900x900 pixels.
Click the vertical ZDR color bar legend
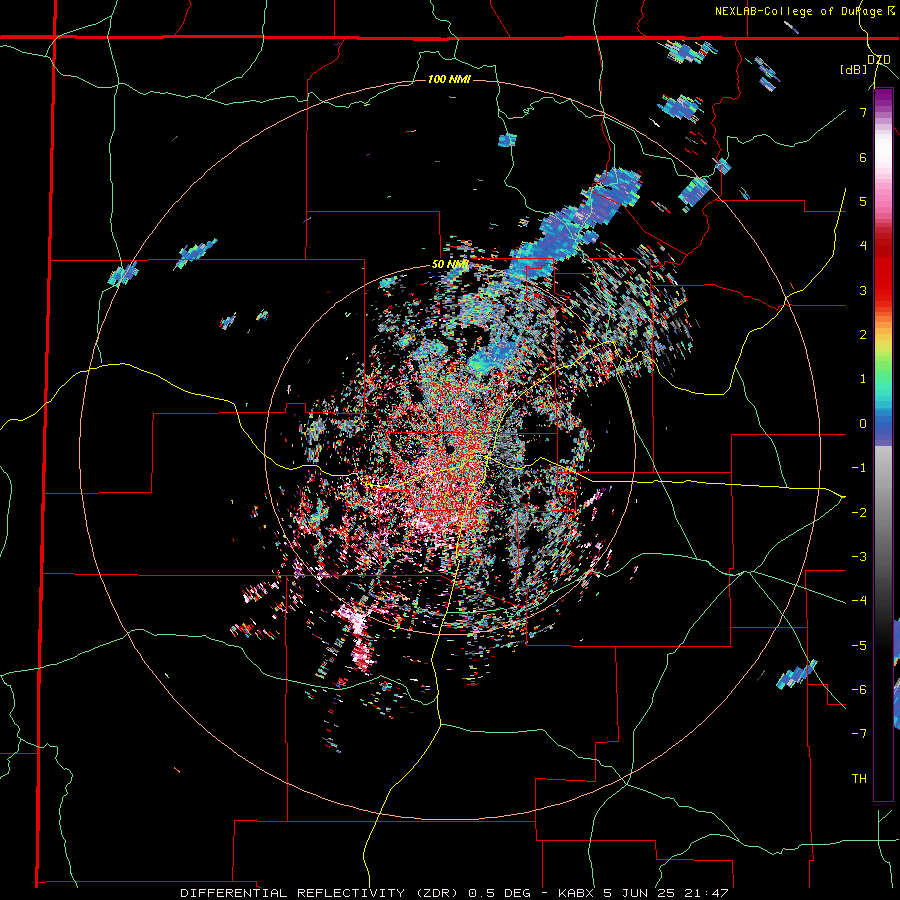[x=883, y=445]
